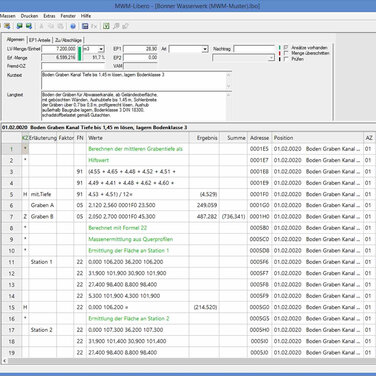
Task: Click the magnifier search toolbar icon
Action: (116, 26)
